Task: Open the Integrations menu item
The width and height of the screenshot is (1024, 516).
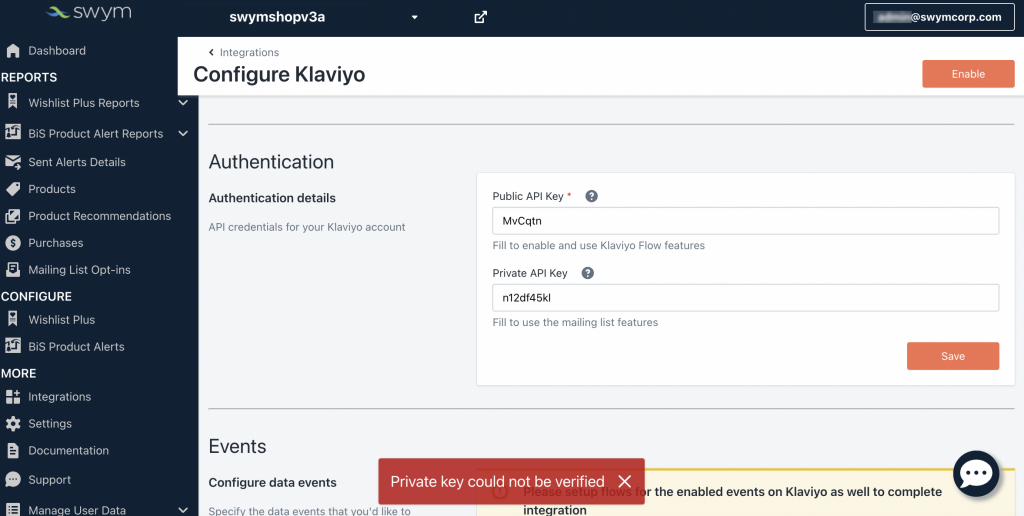Action: 59,397
